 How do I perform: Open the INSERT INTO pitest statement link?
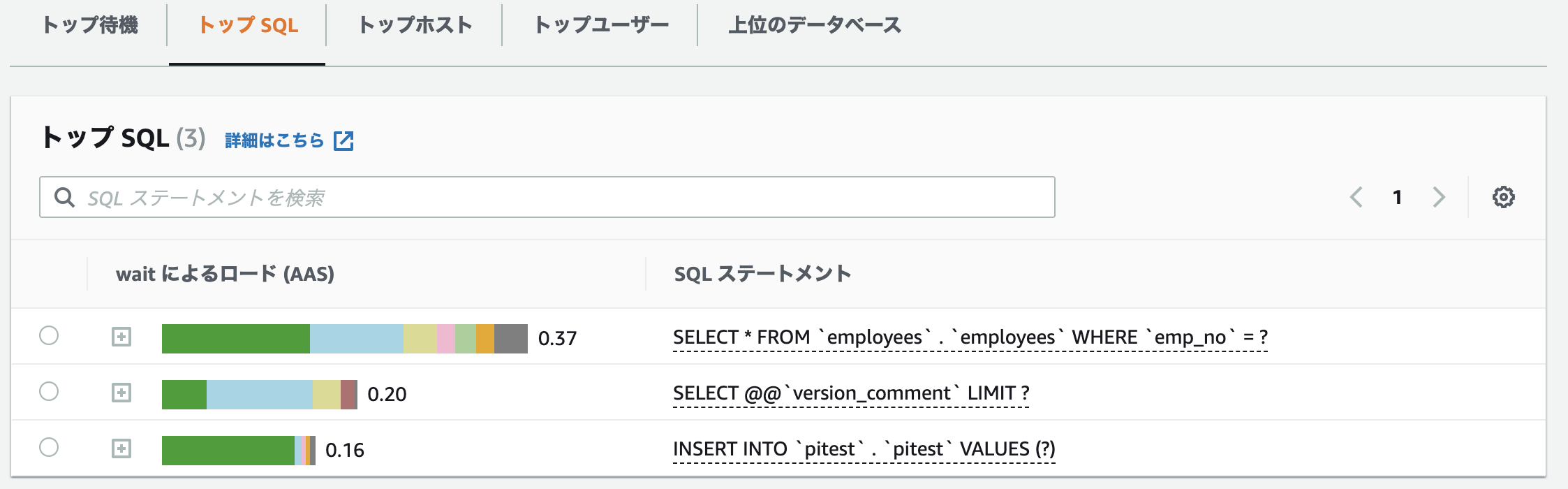(x=864, y=449)
